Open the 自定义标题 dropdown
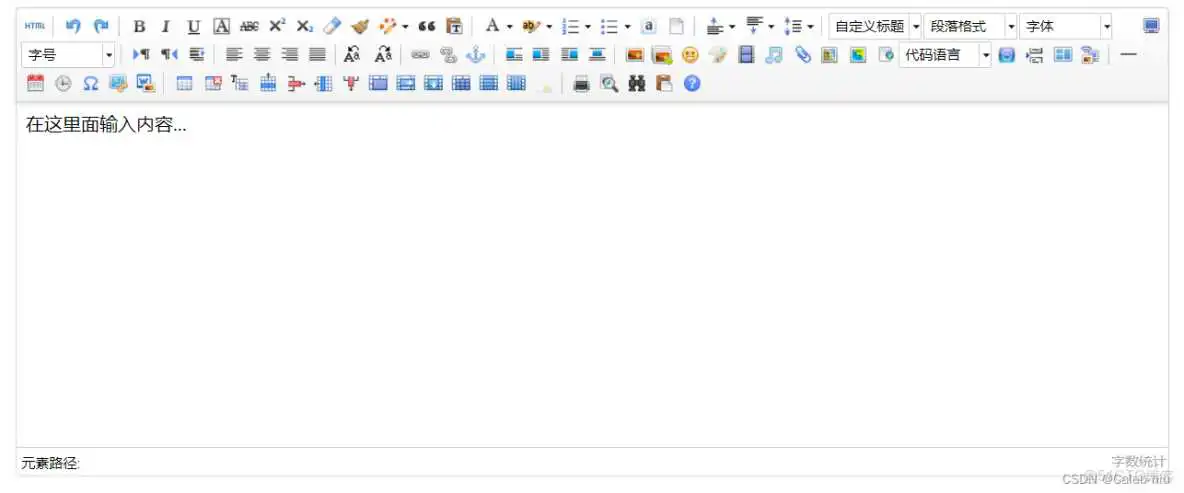Image resolution: width=1184 pixels, height=493 pixels. (x=874, y=27)
